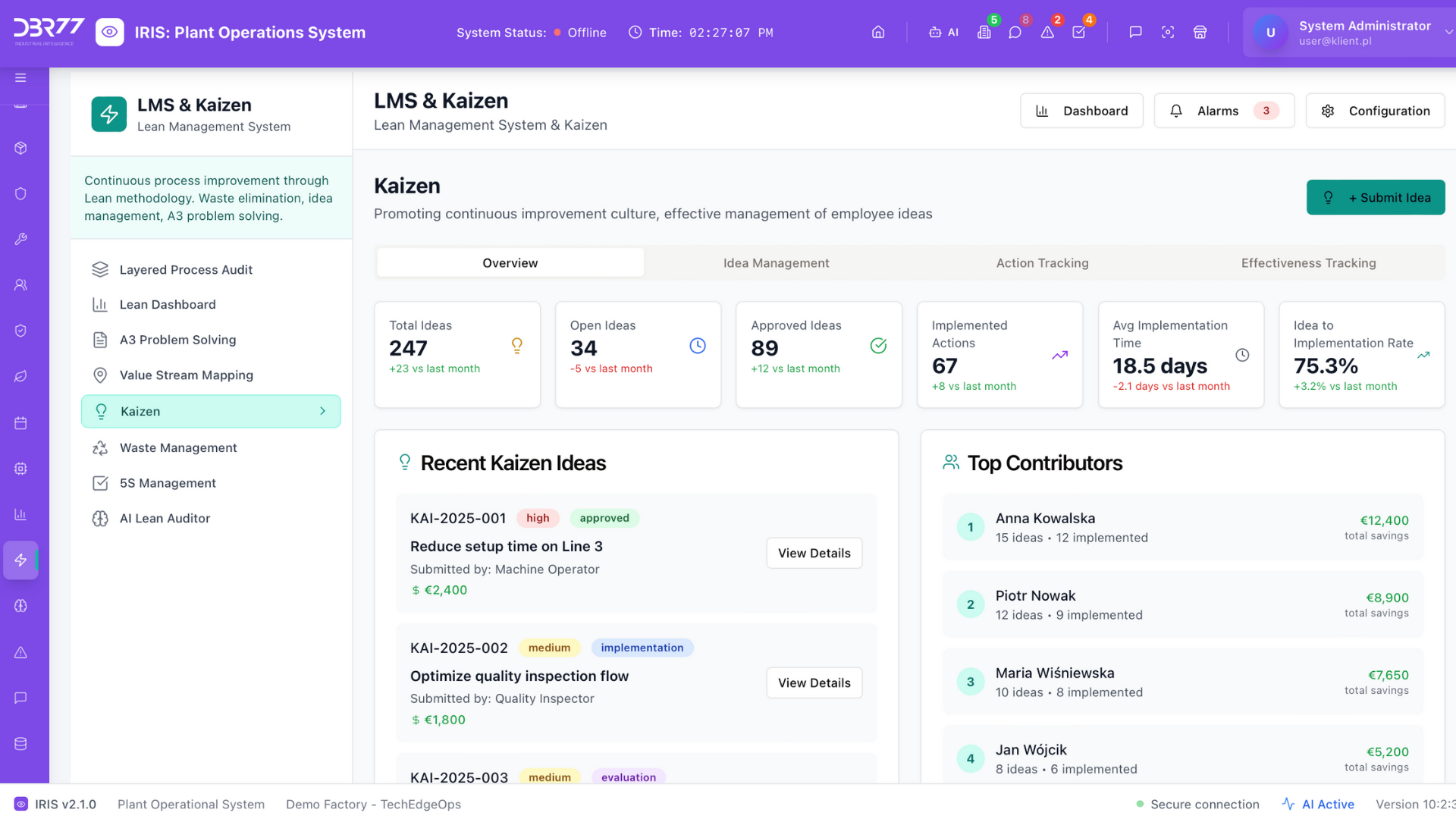Click the home icon in top bar
Screen dimensions: 1456x819
[878, 33]
